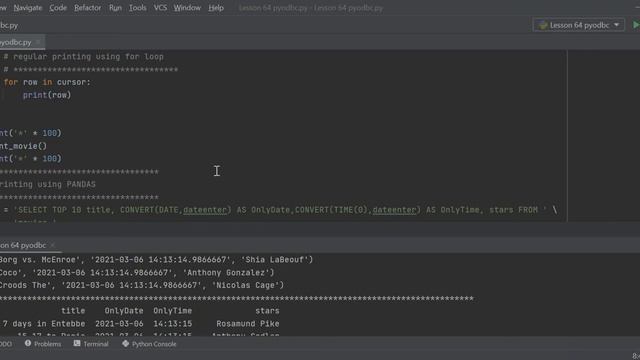The image size is (640, 360).
Task: Close the Lesson 64 pyodbc run tab
Action: pos(53,245)
